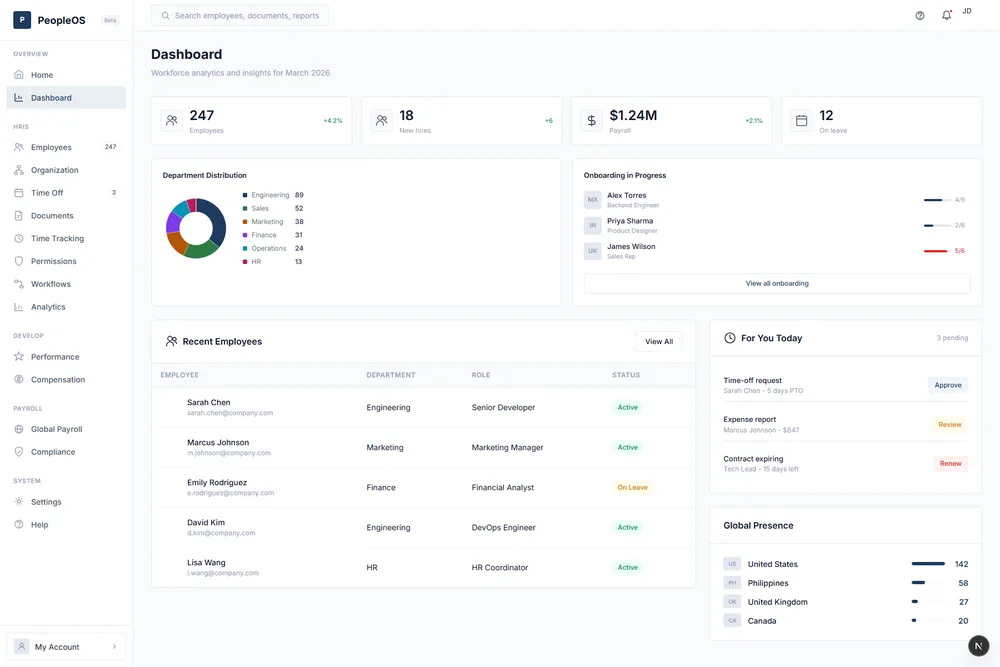
Task: Approve Sarah Chen's time-off request
Action: [x=948, y=385]
